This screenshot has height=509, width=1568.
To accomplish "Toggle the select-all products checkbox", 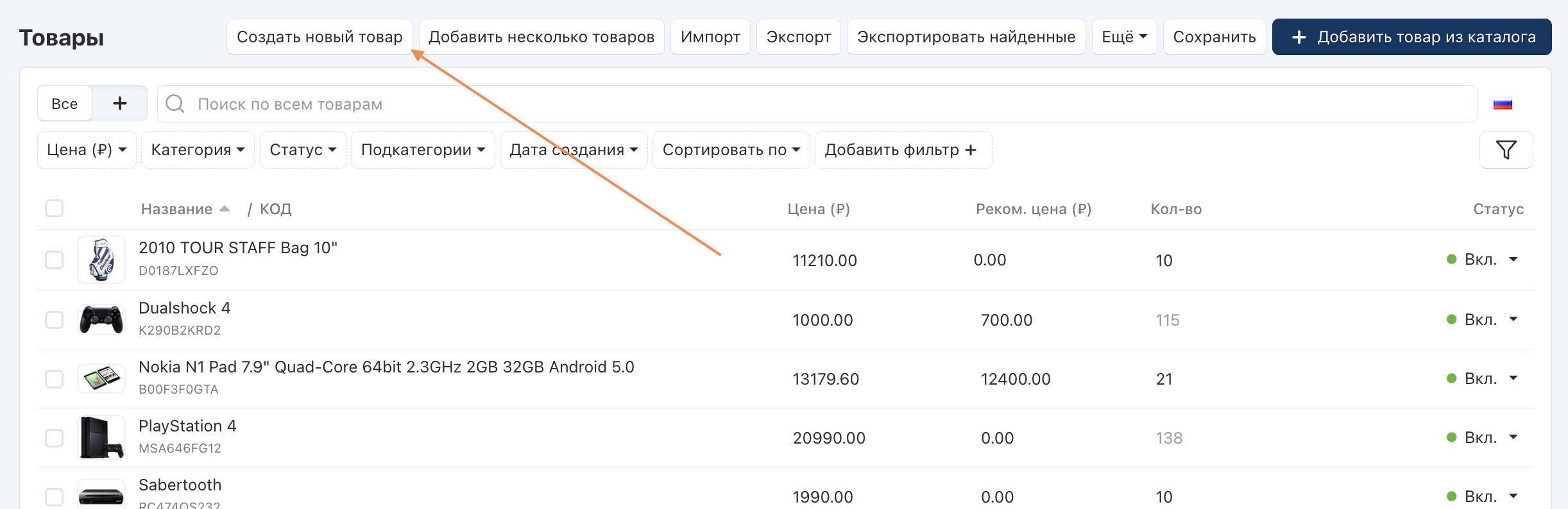I will tap(55, 208).
